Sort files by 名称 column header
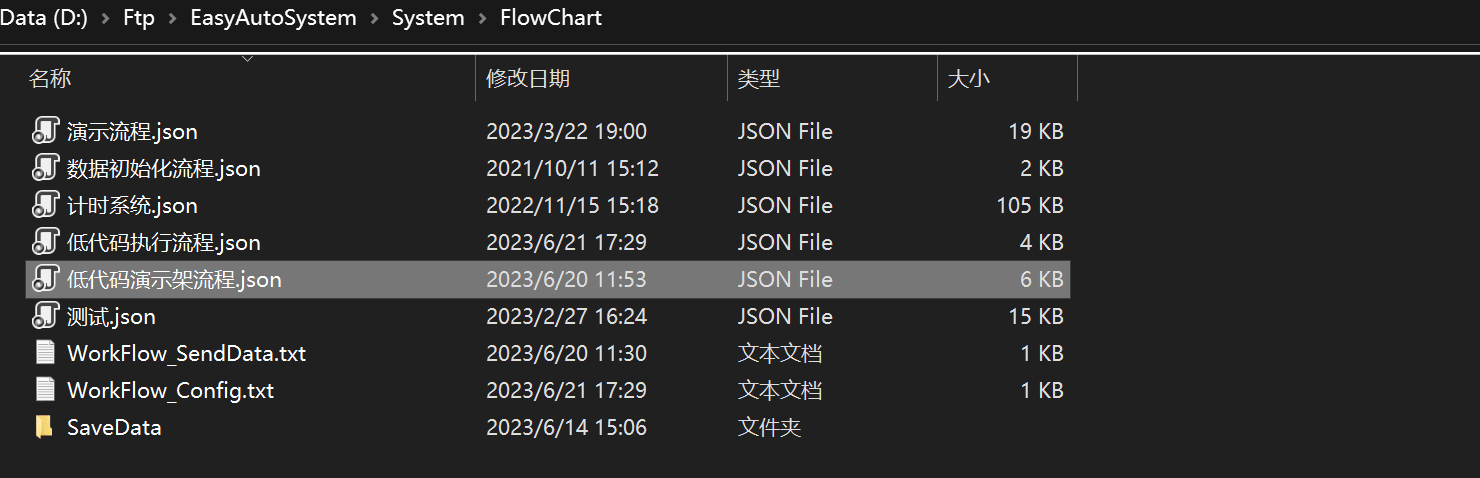The height and width of the screenshot is (478, 1480). coord(50,78)
